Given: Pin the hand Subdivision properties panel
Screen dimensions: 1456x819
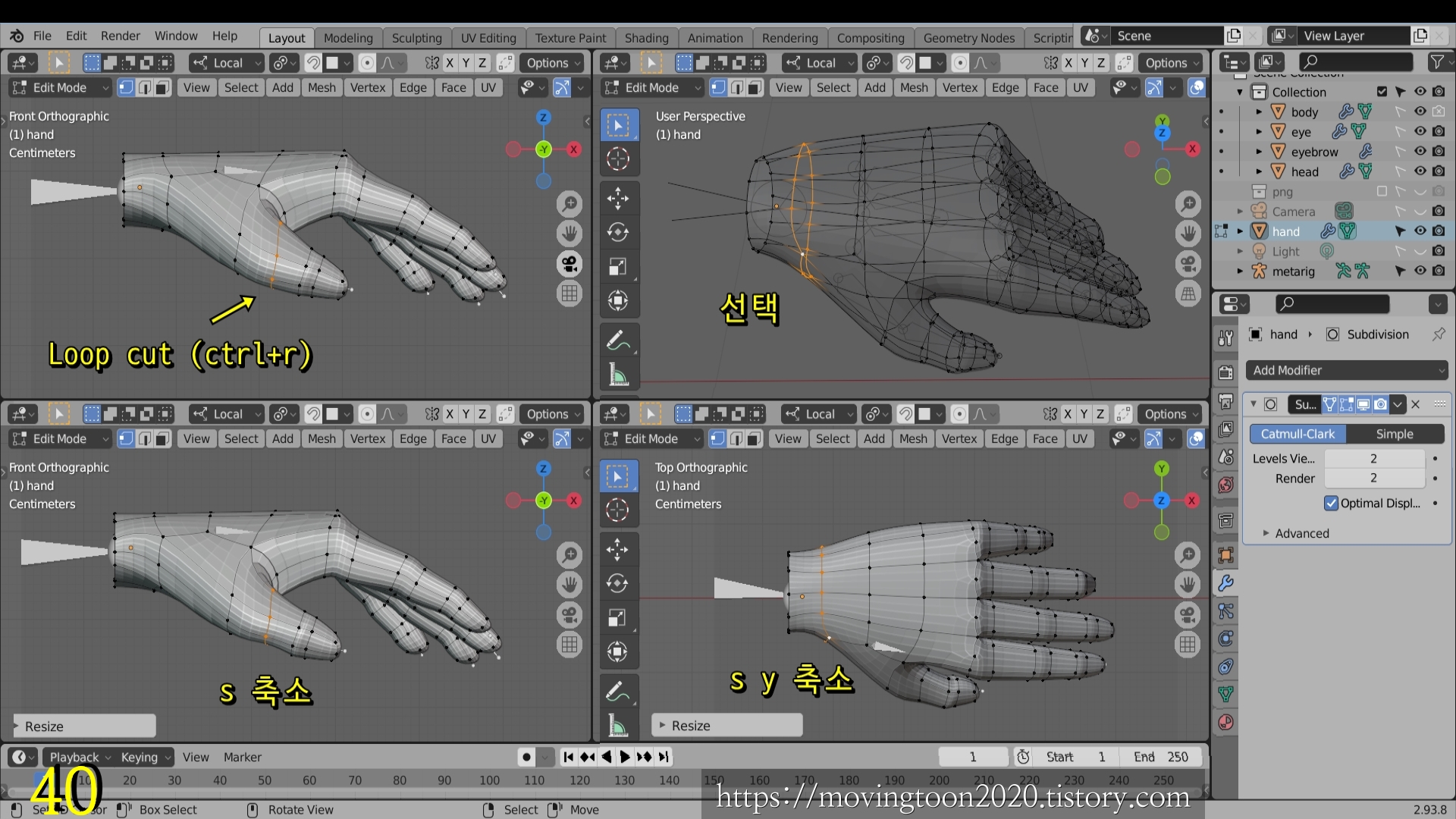Looking at the screenshot, I should pyautogui.click(x=1439, y=334).
